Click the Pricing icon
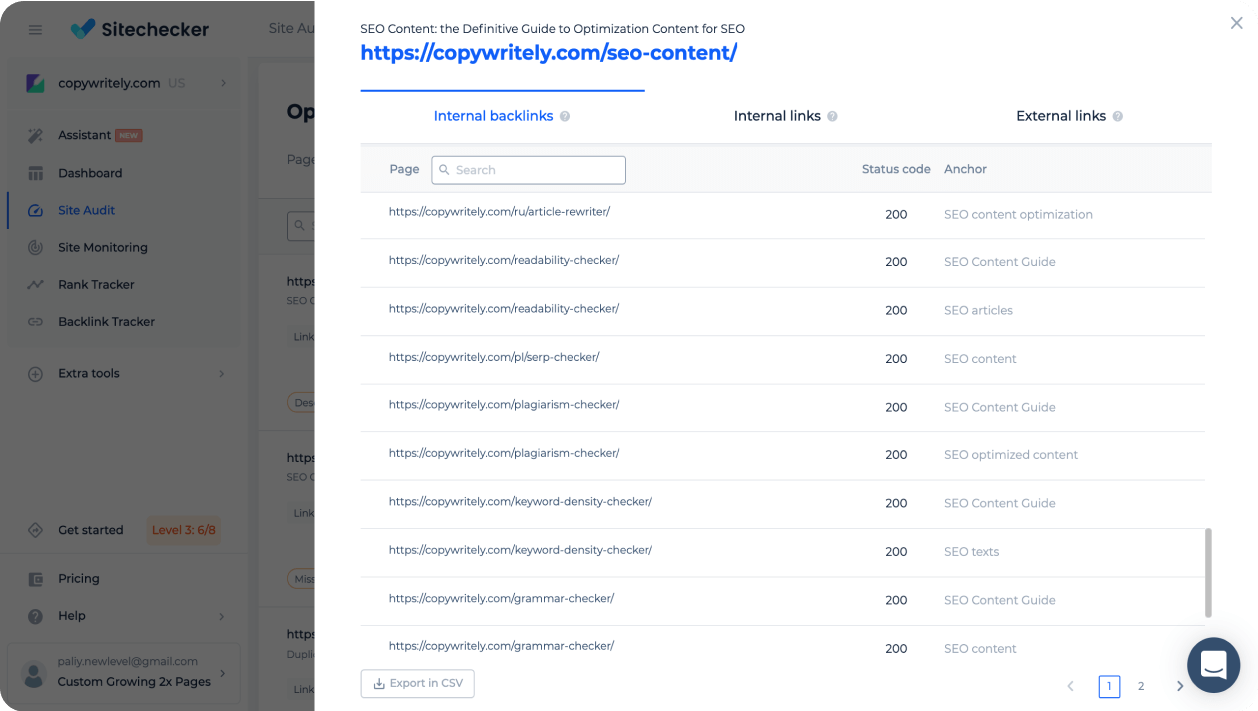1258x711 pixels. click(x=36, y=578)
